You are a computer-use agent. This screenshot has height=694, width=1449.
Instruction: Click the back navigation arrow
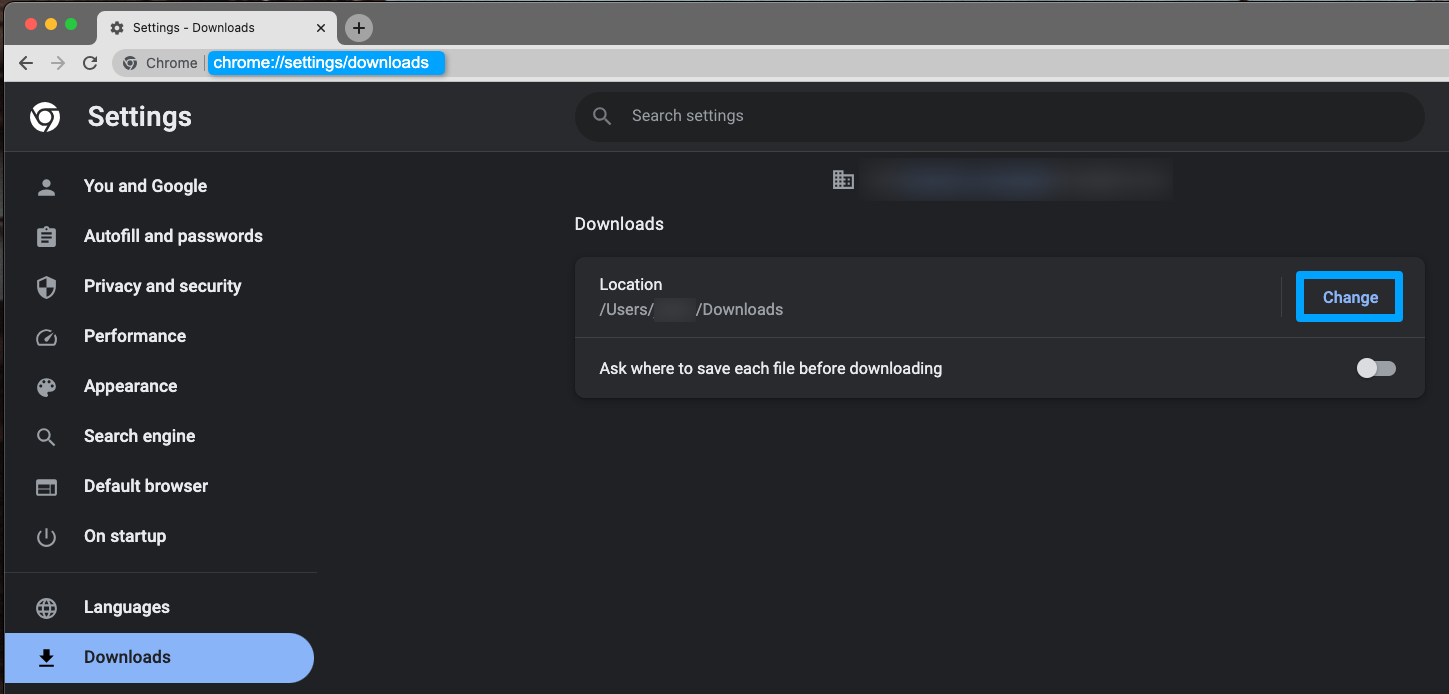click(26, 63)
